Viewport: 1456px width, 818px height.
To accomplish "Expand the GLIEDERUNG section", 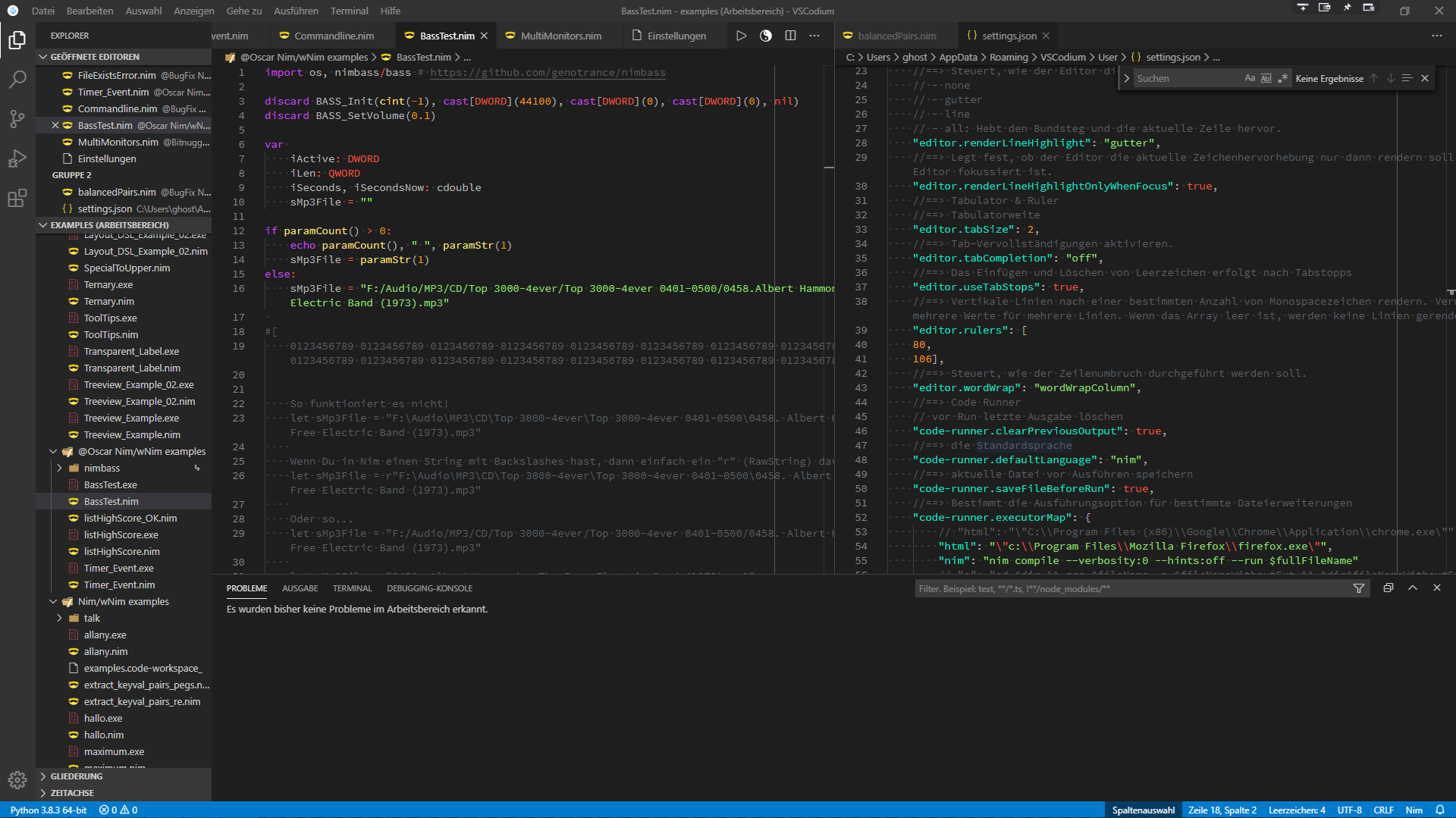I will (x=76, y=776).
